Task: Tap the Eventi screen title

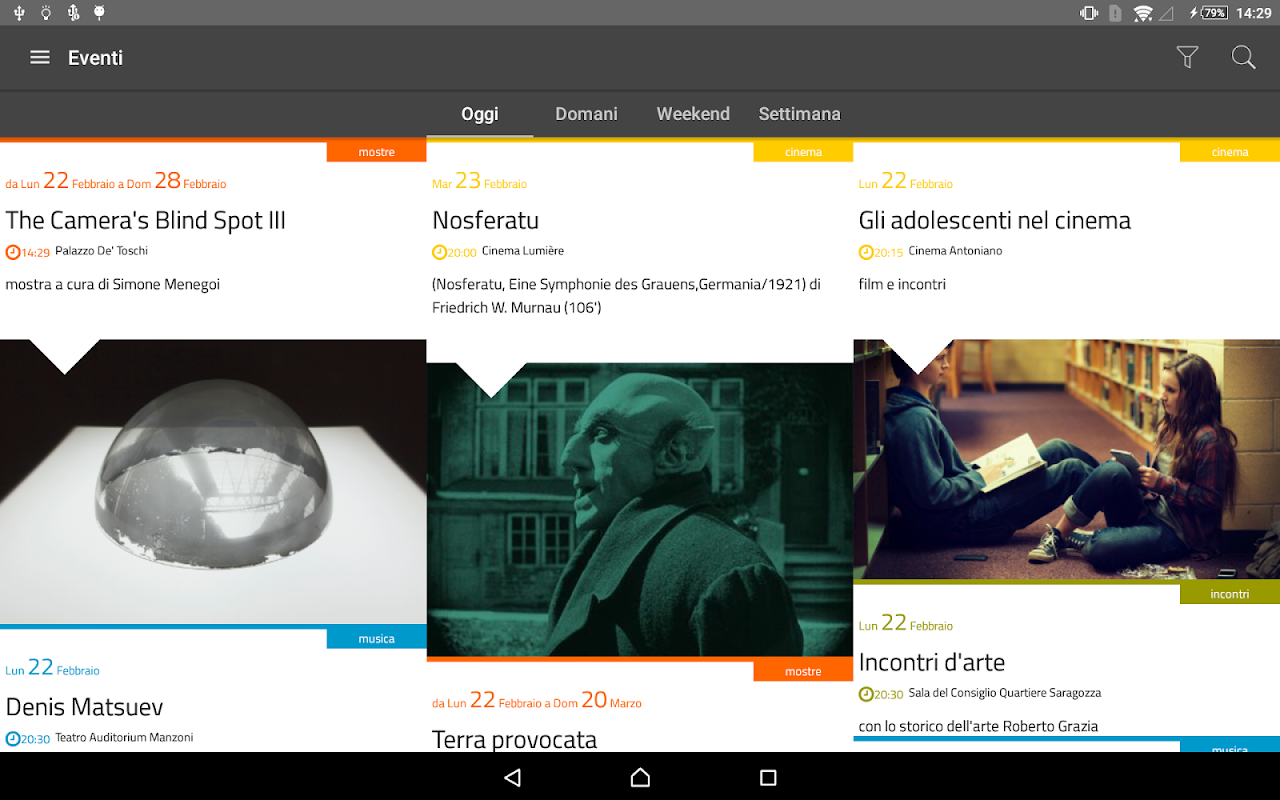Action: tap(96, 58)
